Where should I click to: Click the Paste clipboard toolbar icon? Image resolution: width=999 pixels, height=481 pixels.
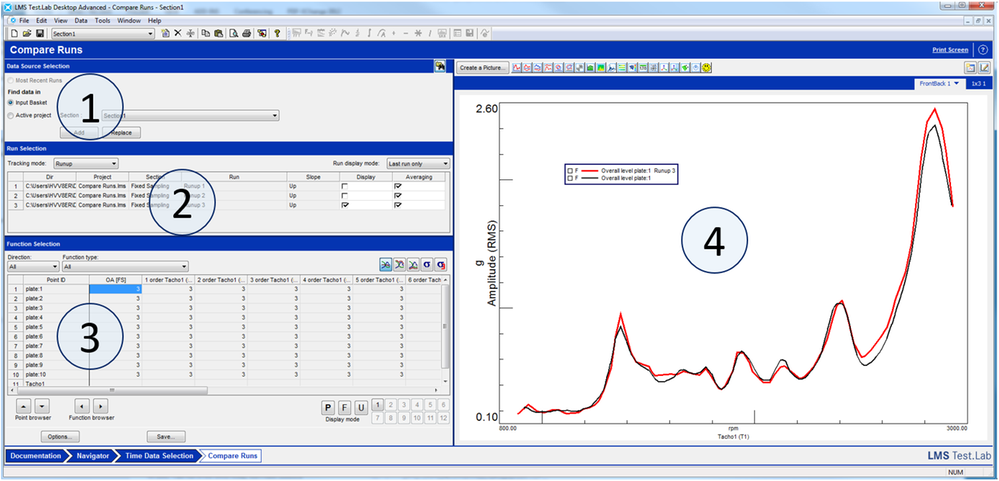(218, 33)
